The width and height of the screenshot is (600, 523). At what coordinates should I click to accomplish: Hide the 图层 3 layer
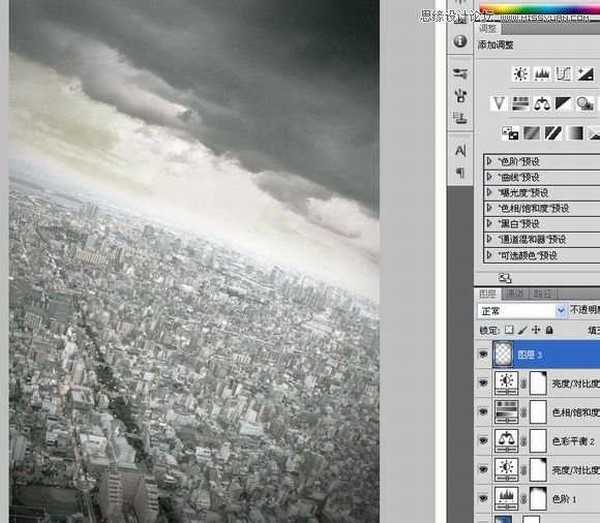[485, 354]
